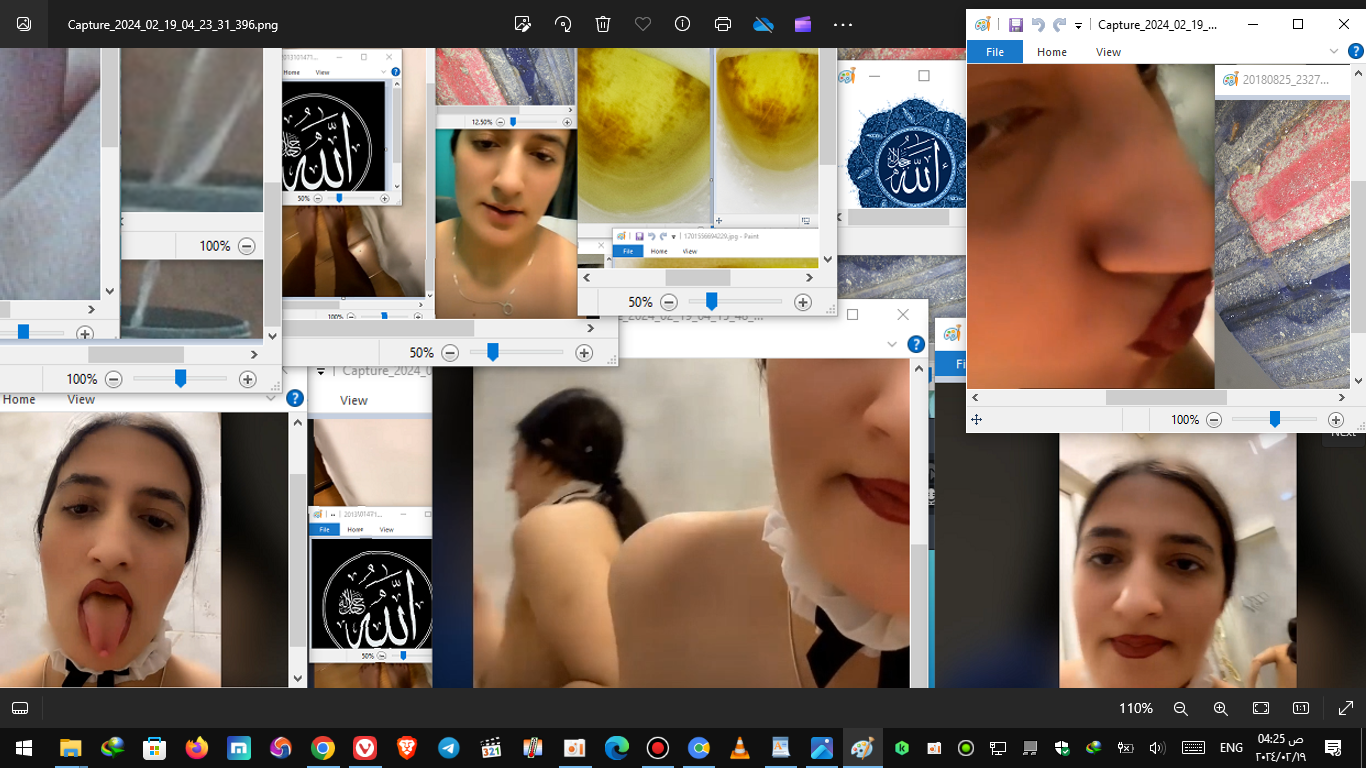
Task: Print the current image
Action: point(723,24)
